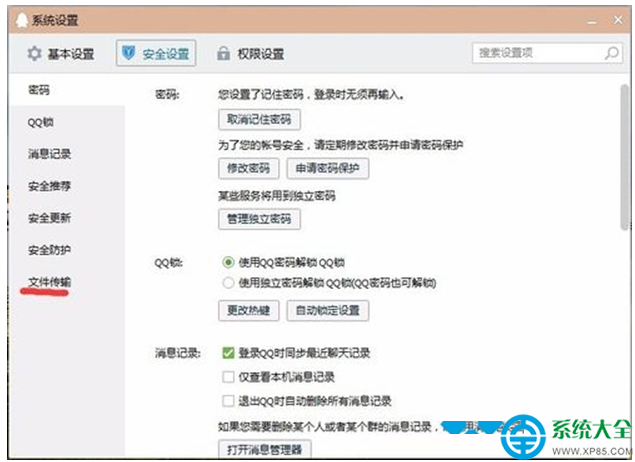Minimize the 系统设置 window
Screen dimensions: 635x462
pyautogui.click(x=592, y=21)
